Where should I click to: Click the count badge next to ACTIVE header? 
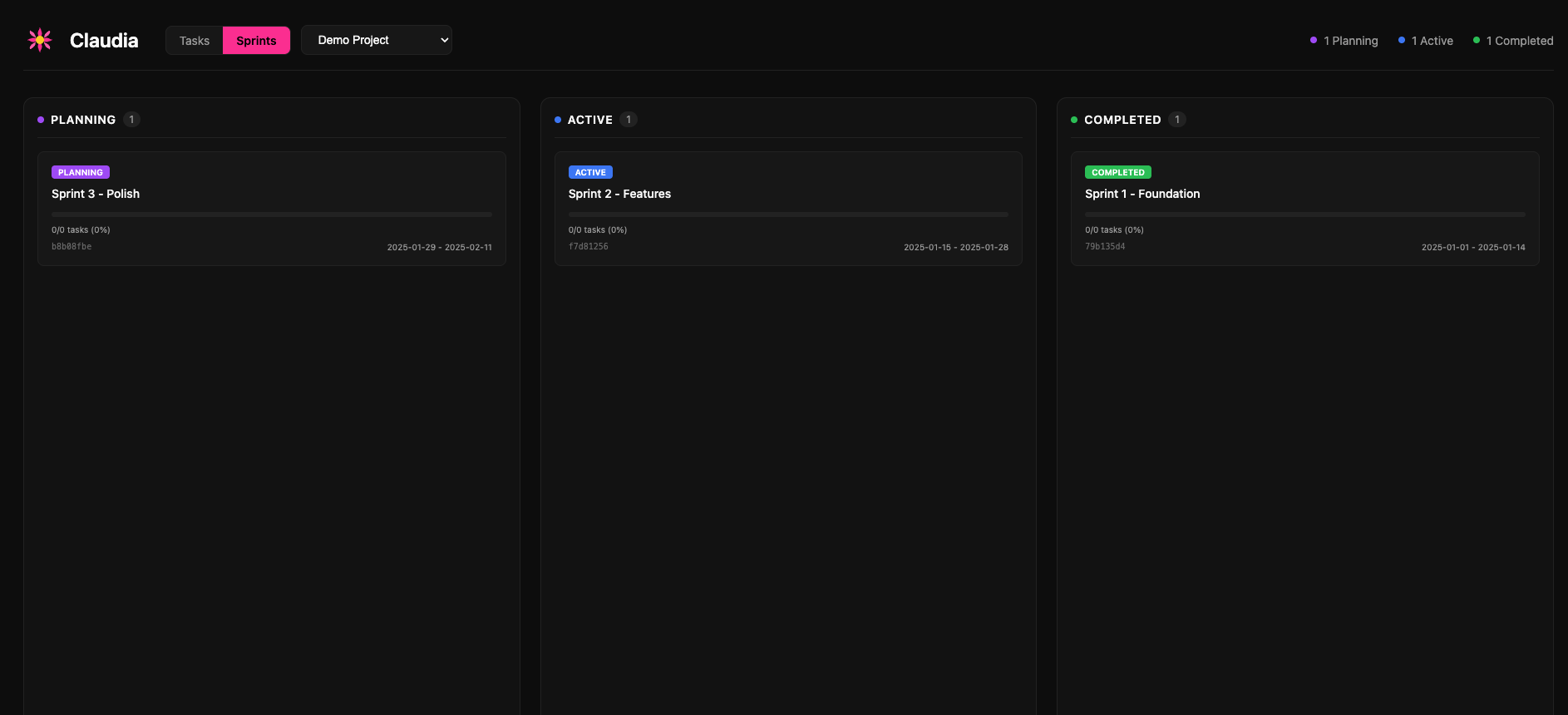click(x=629, y=120)
